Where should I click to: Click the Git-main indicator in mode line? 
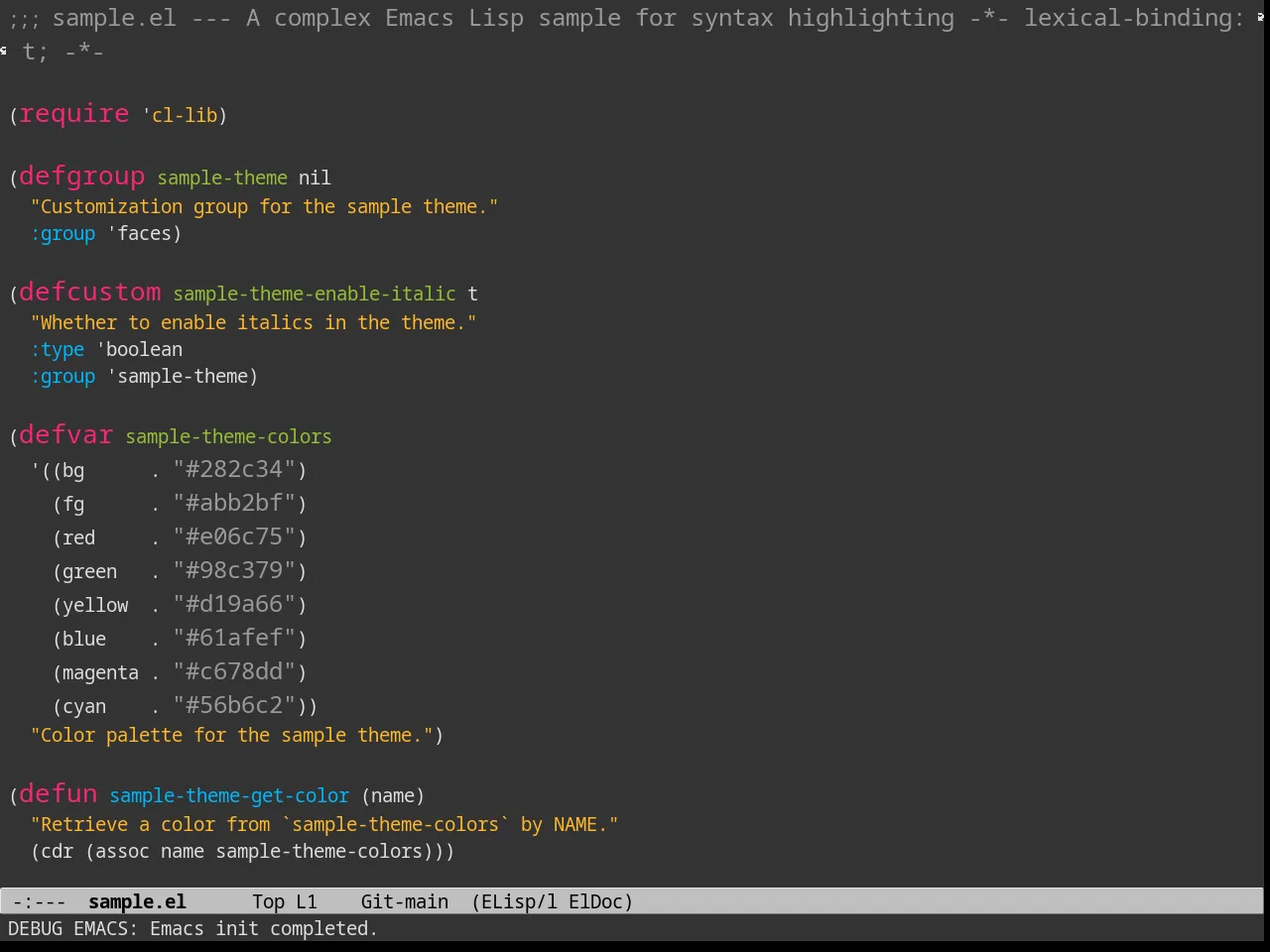[405, 901]
